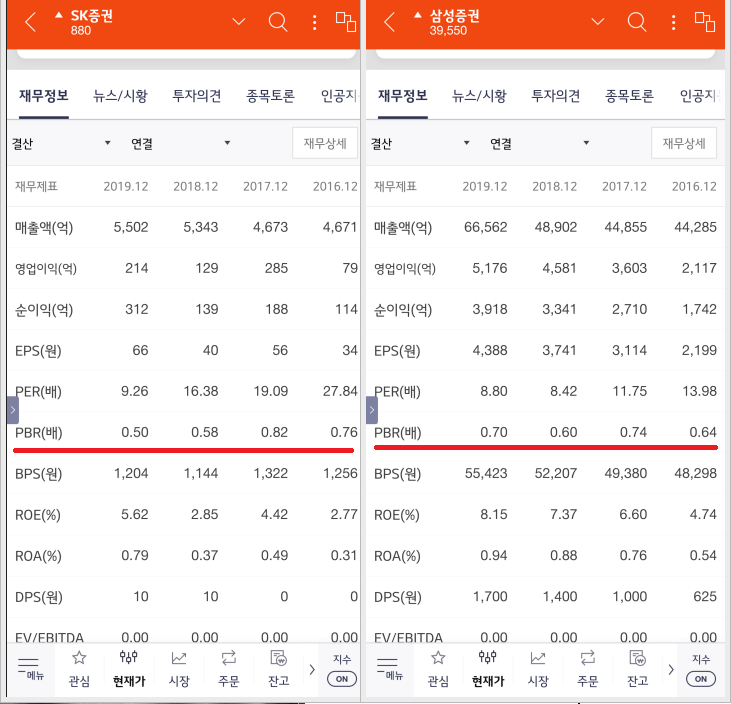Open 시장 in 삼성증권 bottom bar

pyautogui.click(x=538, y=669)
